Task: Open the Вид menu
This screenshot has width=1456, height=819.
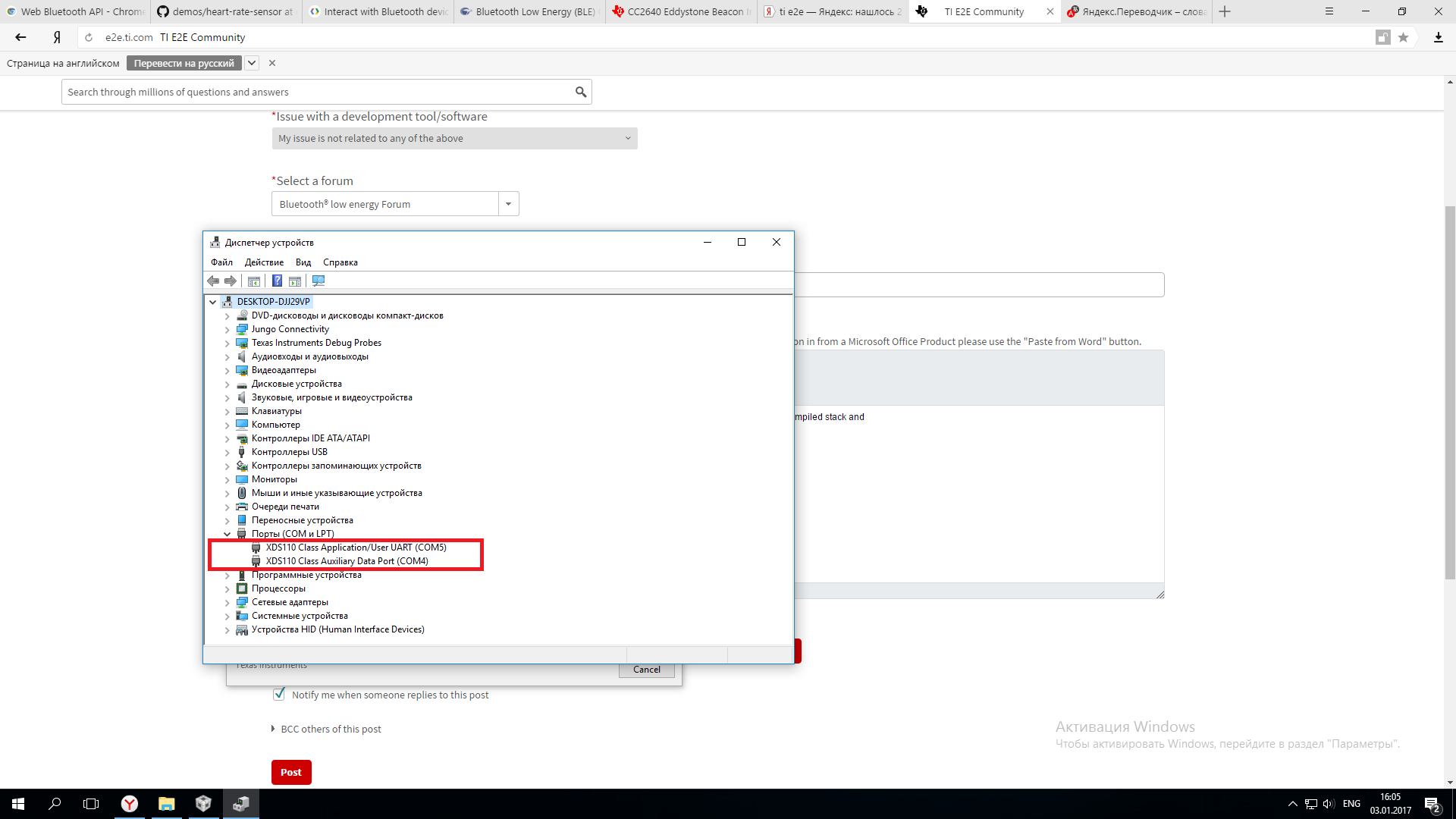Action: [x=303, y=262]
